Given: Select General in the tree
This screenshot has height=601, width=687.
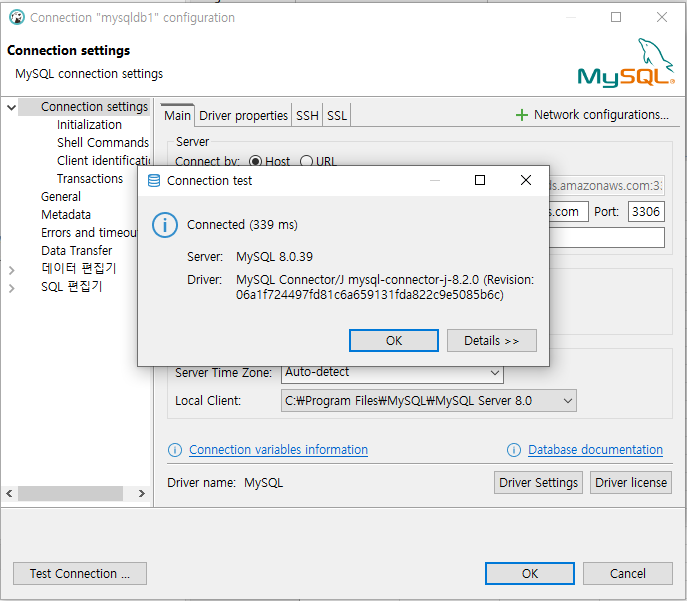Looking at the screenshot, I should (61, 197).
